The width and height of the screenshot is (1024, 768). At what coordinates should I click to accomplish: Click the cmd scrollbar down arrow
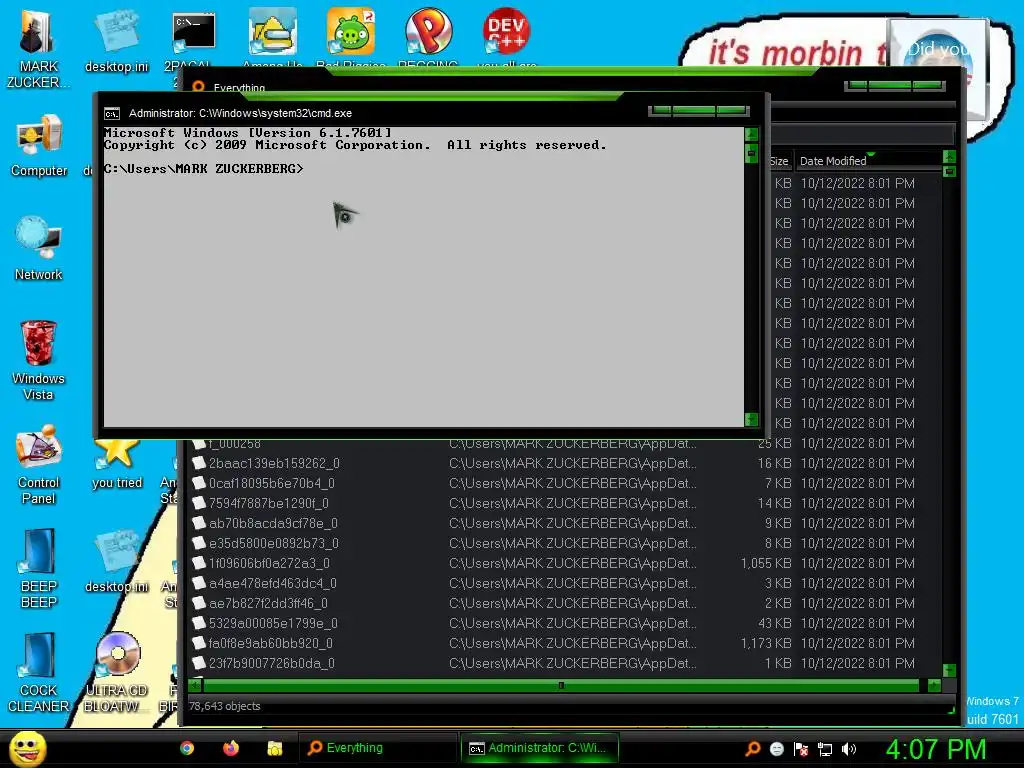click(752, 419)
